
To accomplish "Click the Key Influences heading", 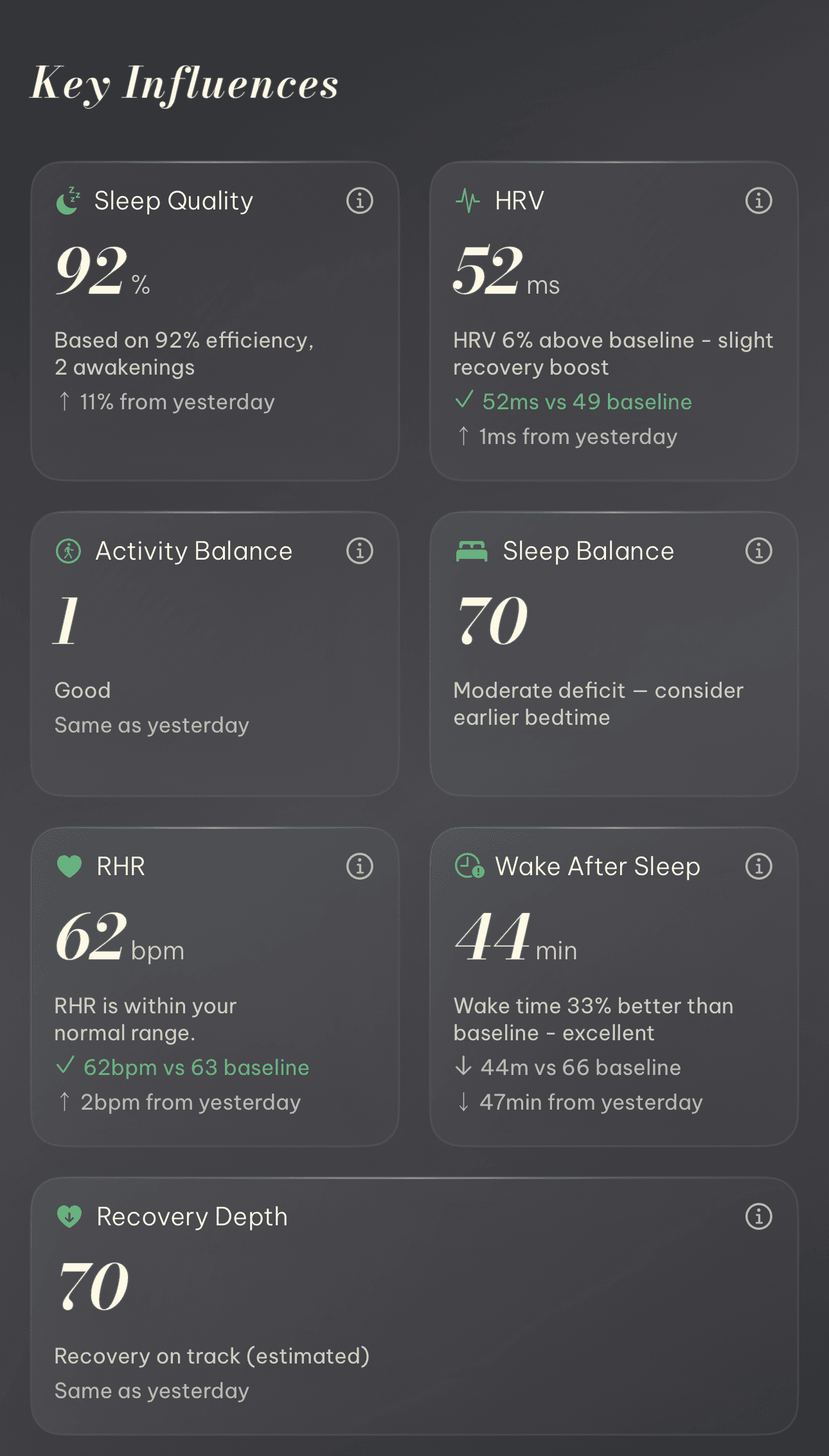I will tap(185, 84).
